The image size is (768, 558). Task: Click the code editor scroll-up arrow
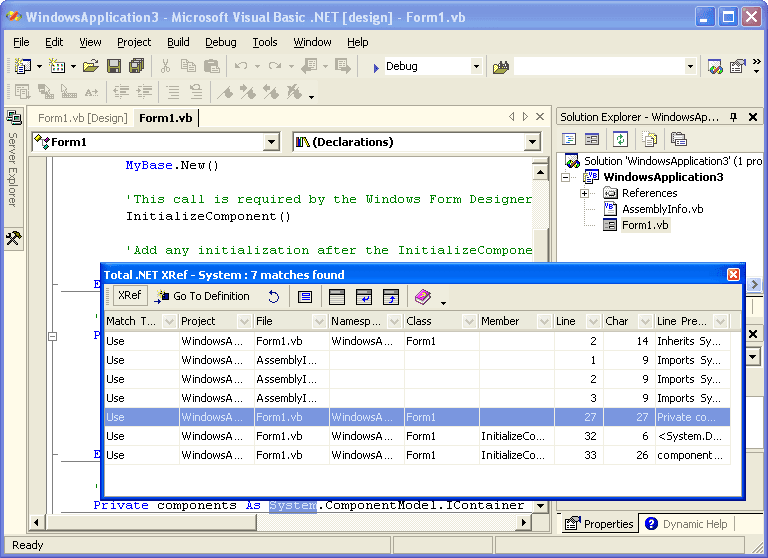(540, 172)
